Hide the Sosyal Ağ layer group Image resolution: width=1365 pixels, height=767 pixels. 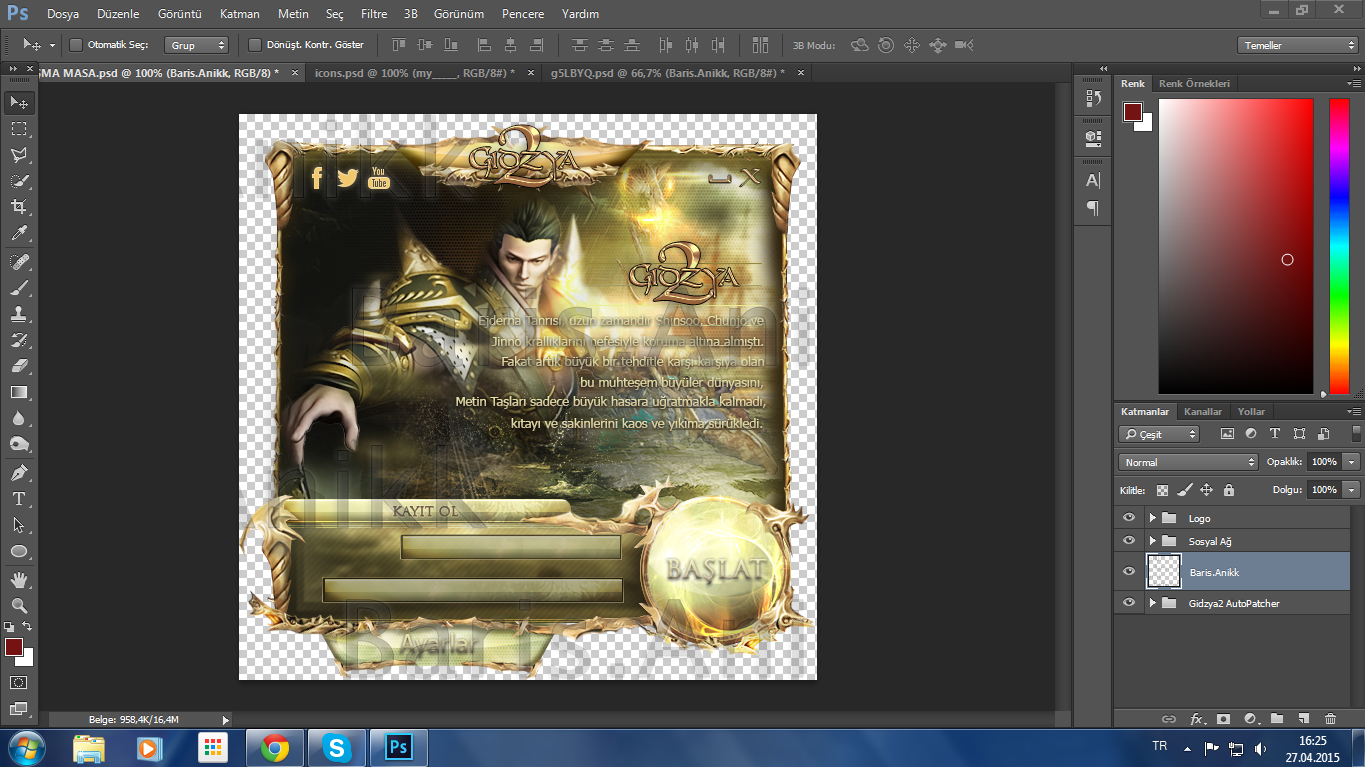[1129, 541]
